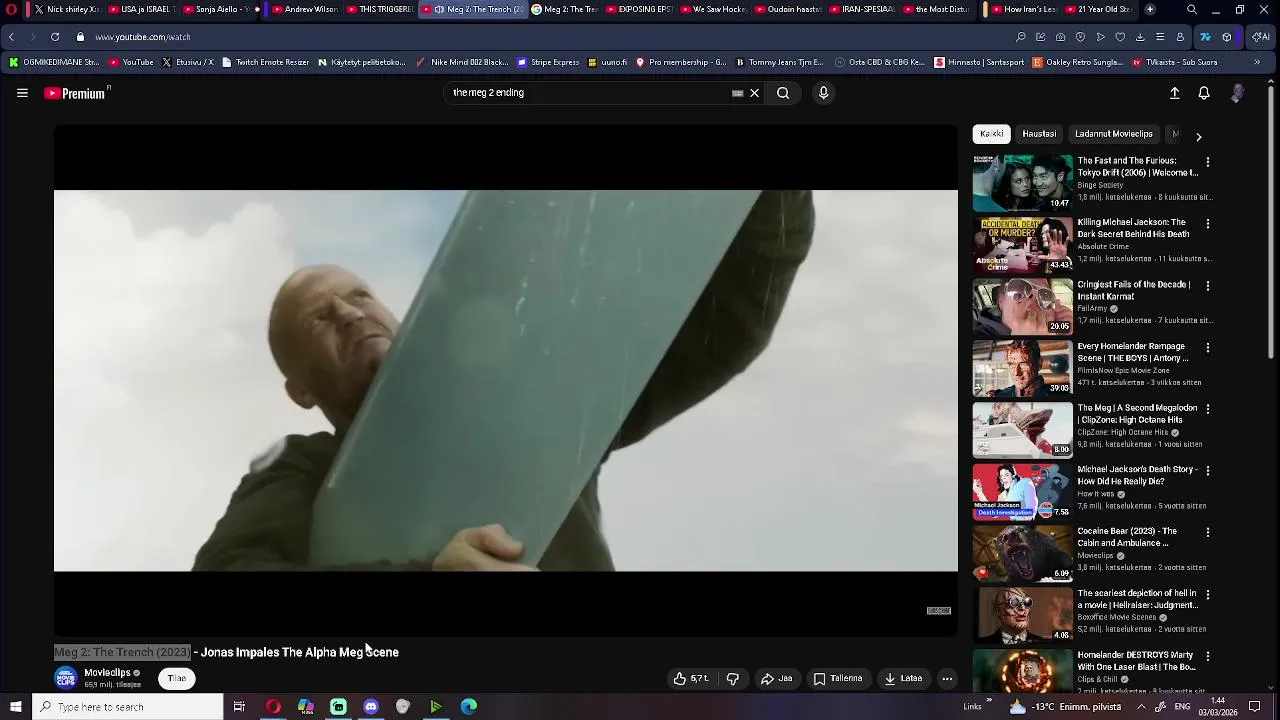Open a new browser tab with plus

1150,9
